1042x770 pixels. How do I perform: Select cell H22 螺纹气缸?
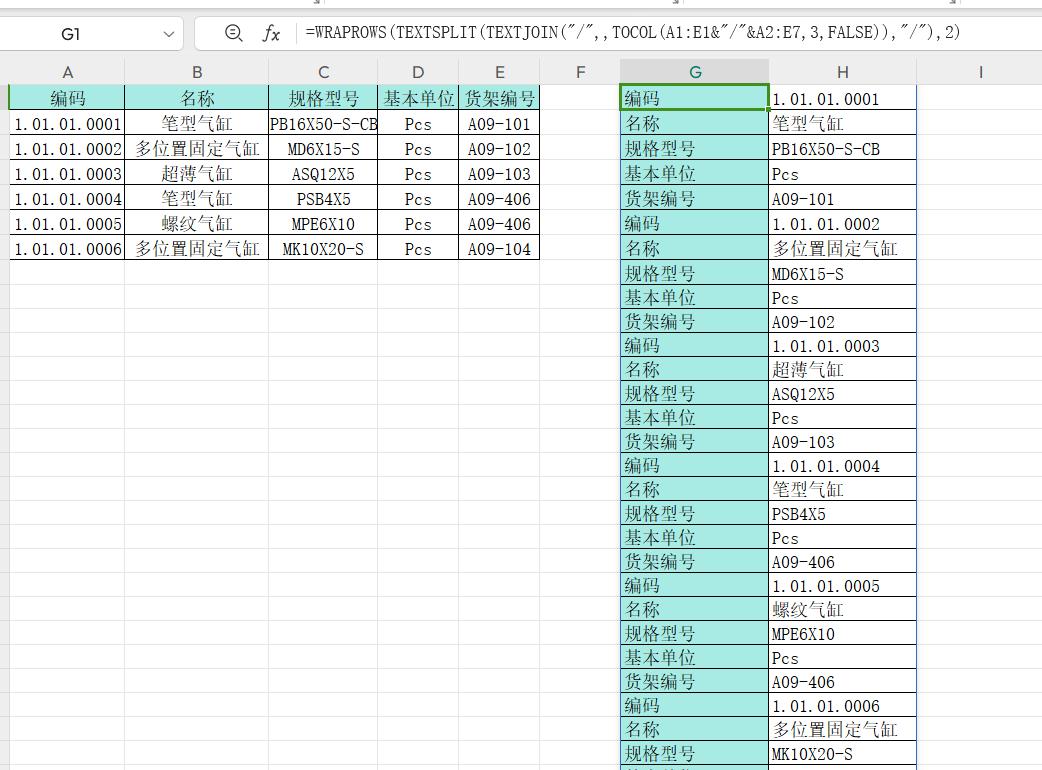tap(843, 609)
